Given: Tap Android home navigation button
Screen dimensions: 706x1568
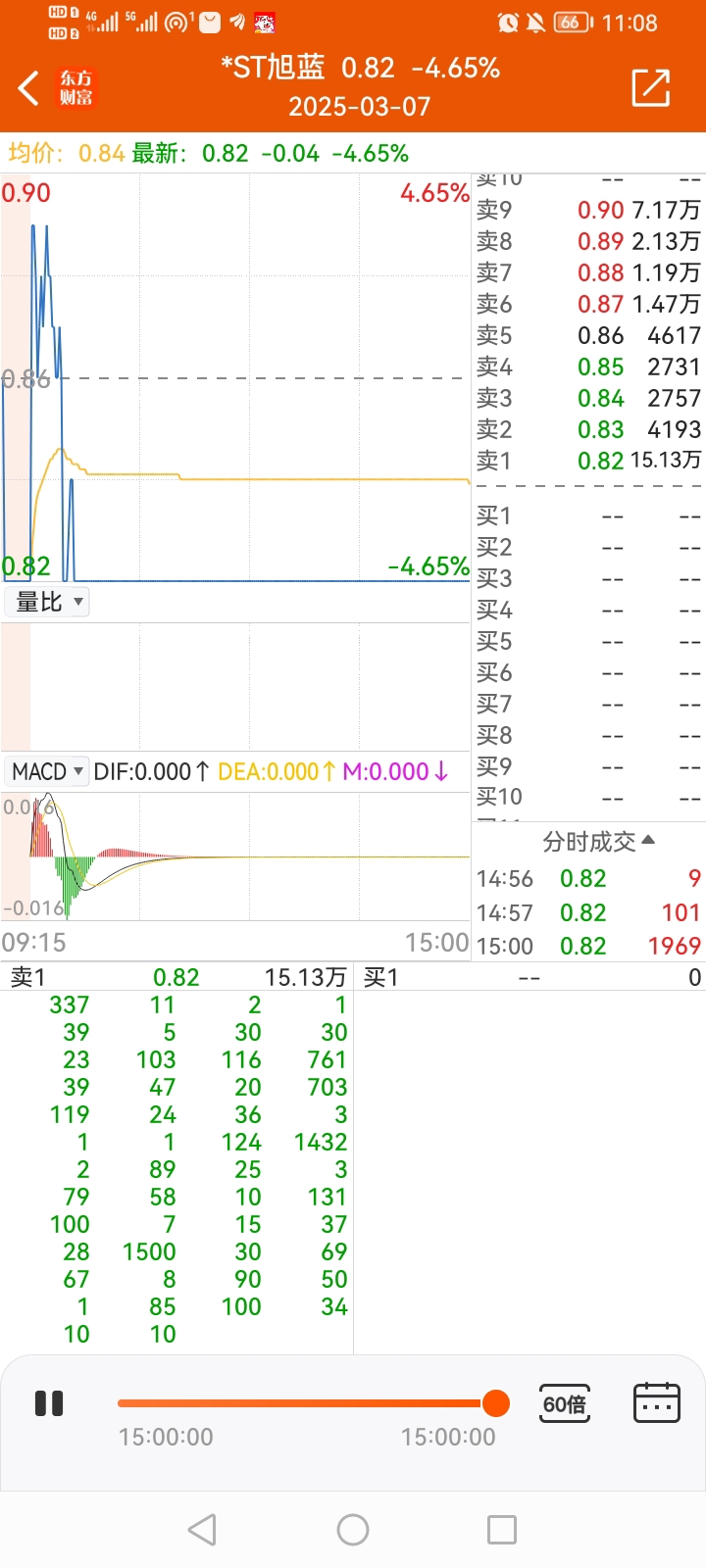Looking at the screenshot, I should 353,1530.
